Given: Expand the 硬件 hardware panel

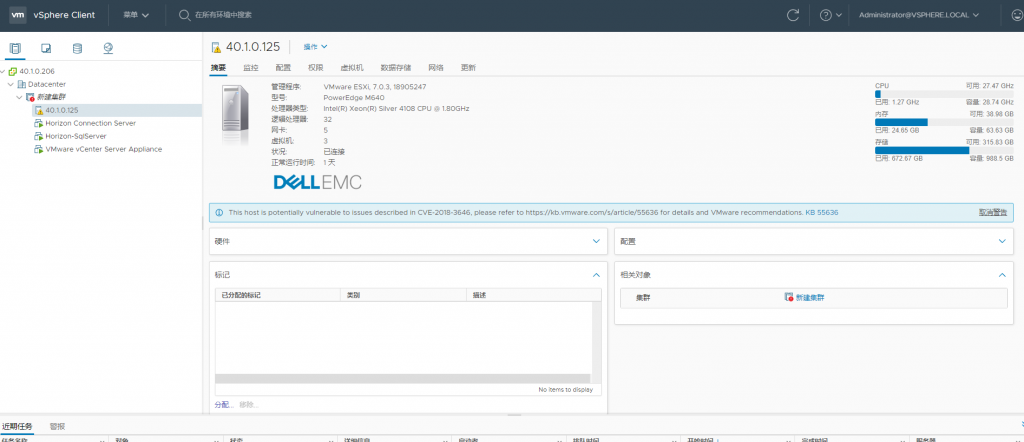Looking at the screenshot, I should 596,242.
